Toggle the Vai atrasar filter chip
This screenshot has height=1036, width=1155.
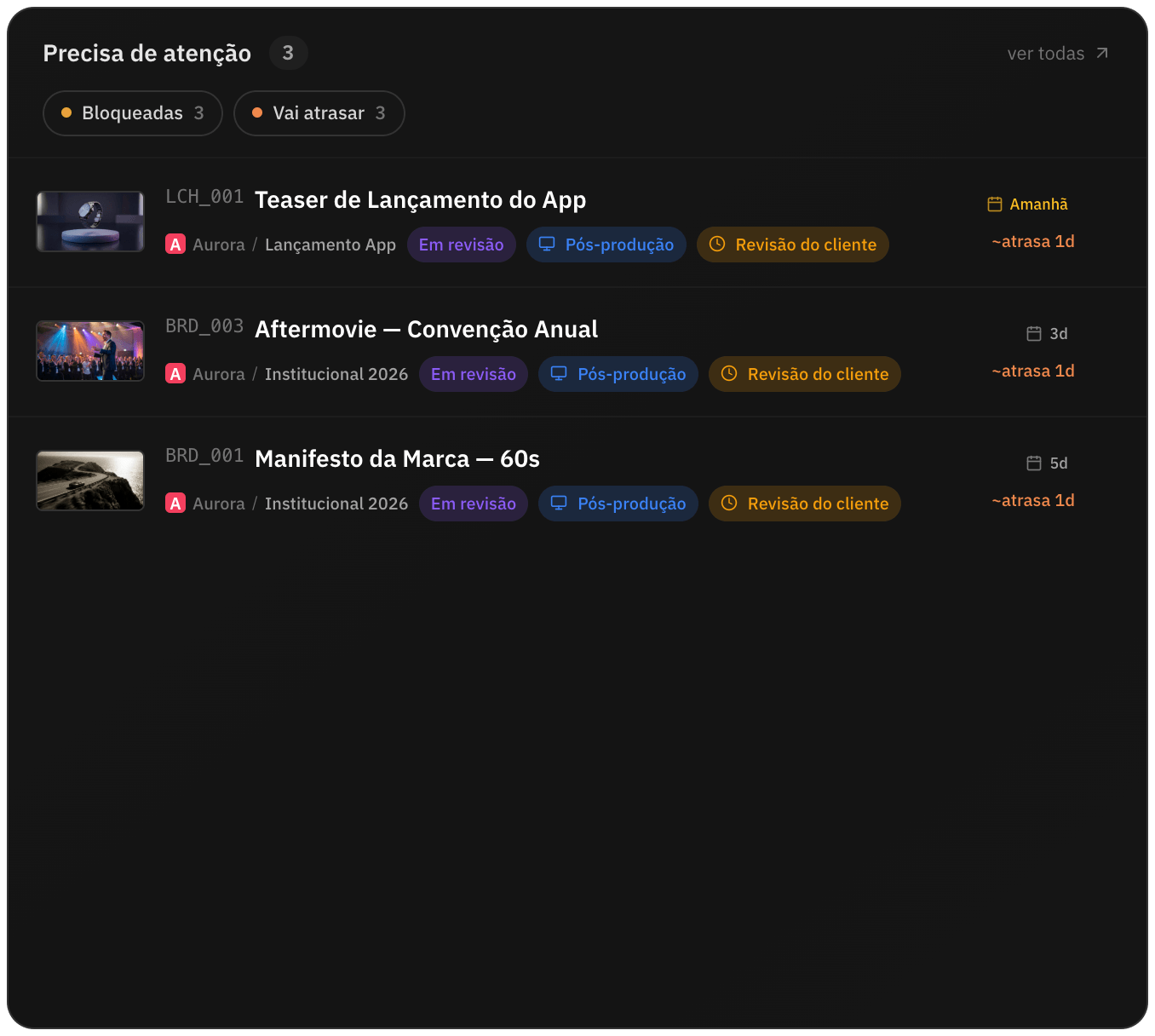click(319, 113)
